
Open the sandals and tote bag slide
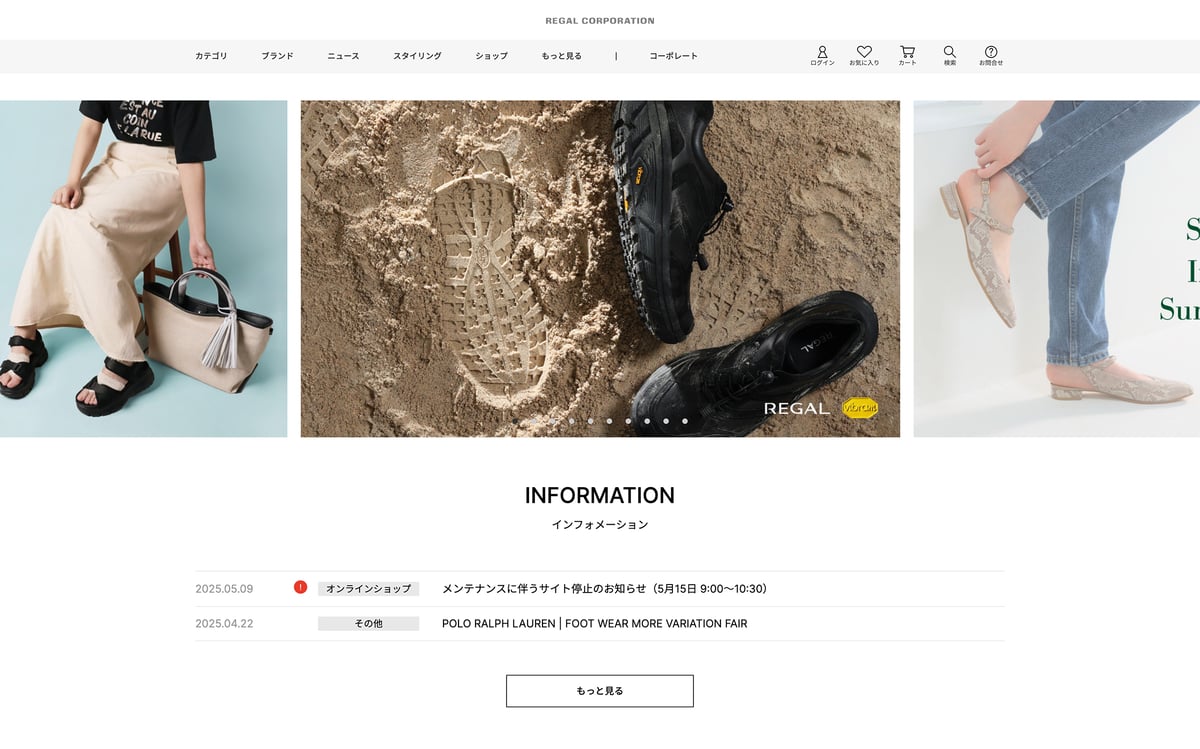tap(143, 268)
